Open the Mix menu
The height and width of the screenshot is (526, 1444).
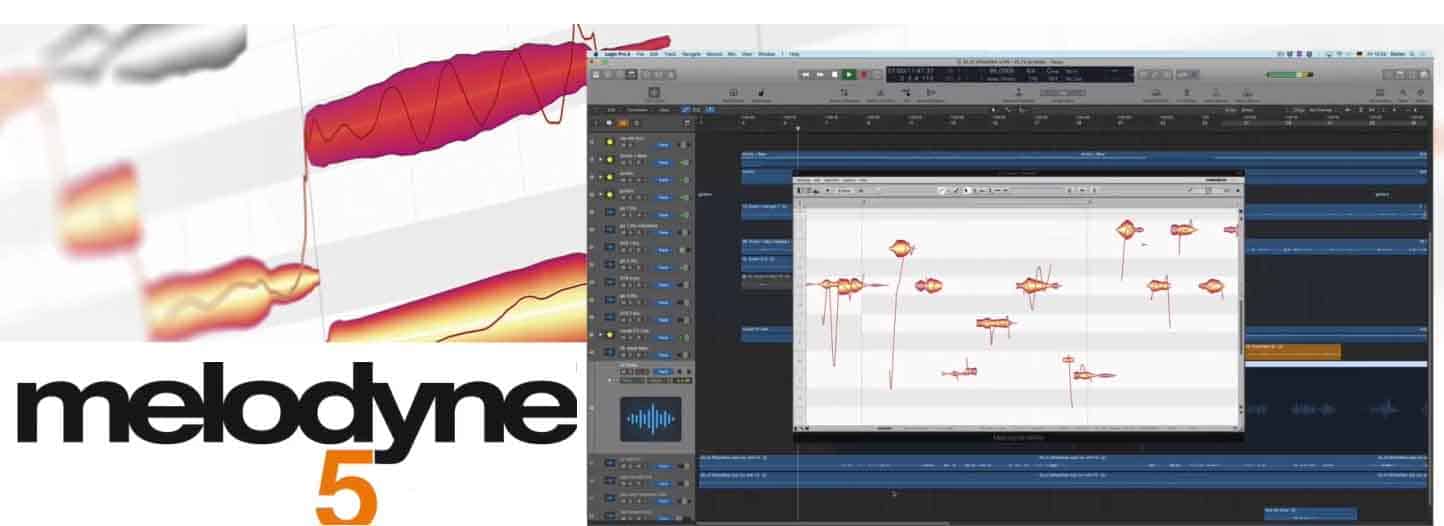coord(732,54)
